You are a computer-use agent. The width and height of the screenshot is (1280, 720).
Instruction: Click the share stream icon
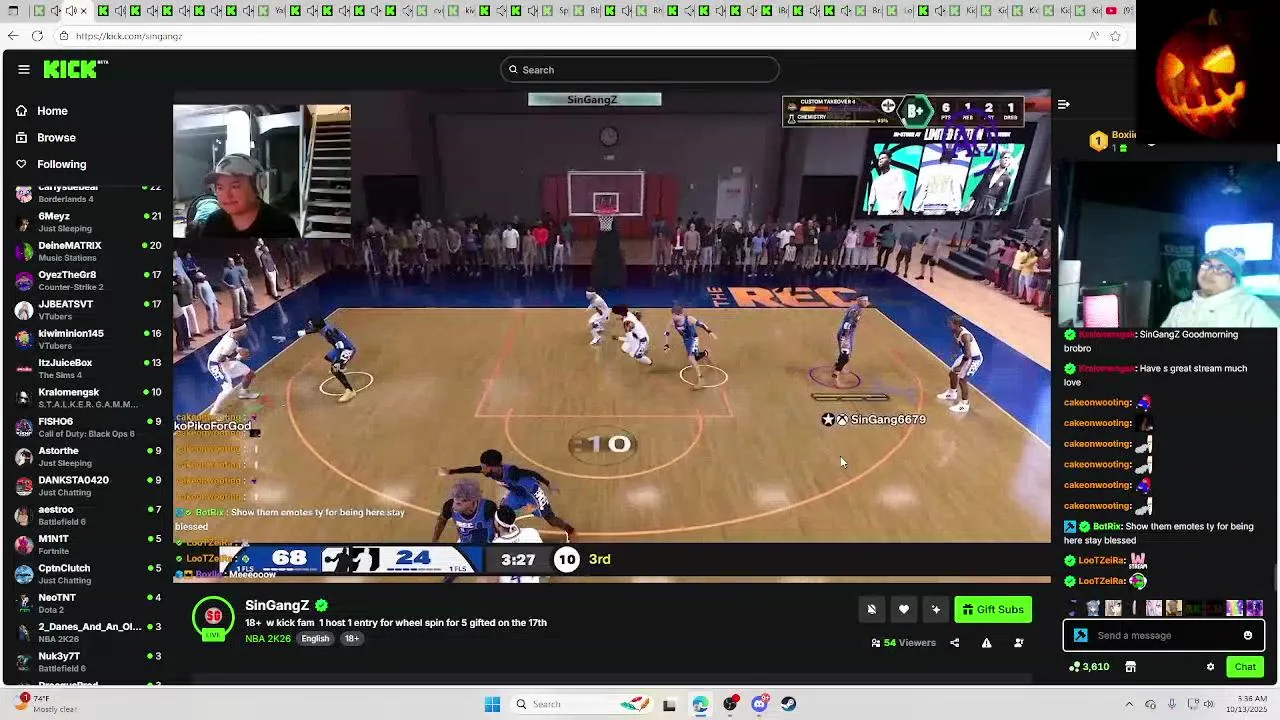[x=954, y=643]
